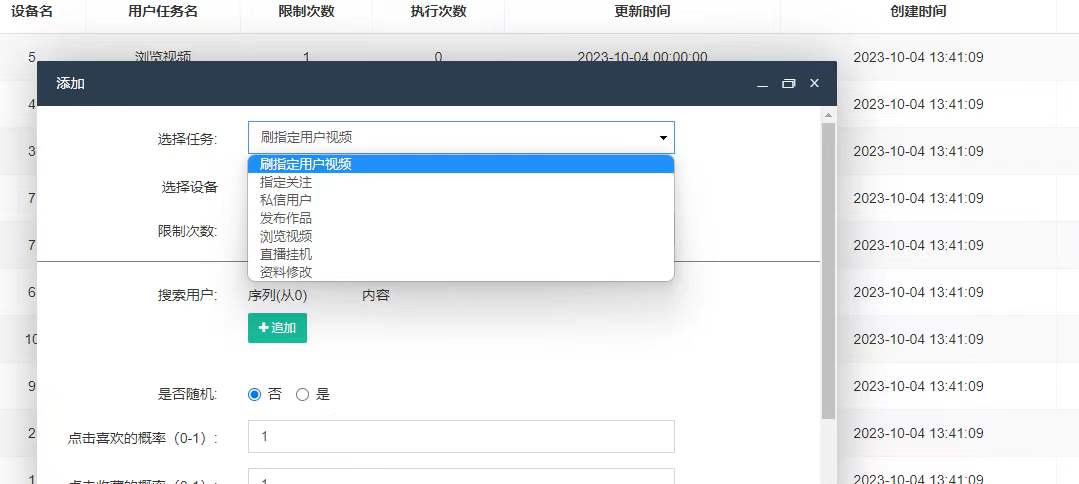
Task: Click the scrollbar up arrow in dialog
Action: (828, 115)
